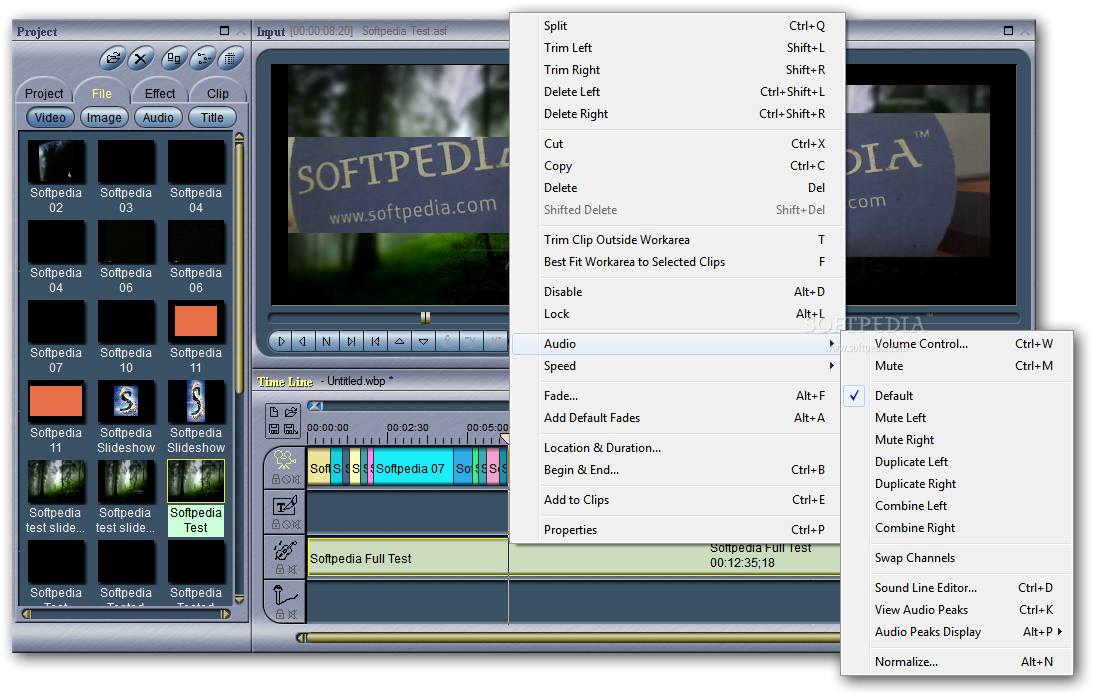
Task: Expand the Audio Peaks Display submenu arrow
Action: click(x=1060, y=632)
